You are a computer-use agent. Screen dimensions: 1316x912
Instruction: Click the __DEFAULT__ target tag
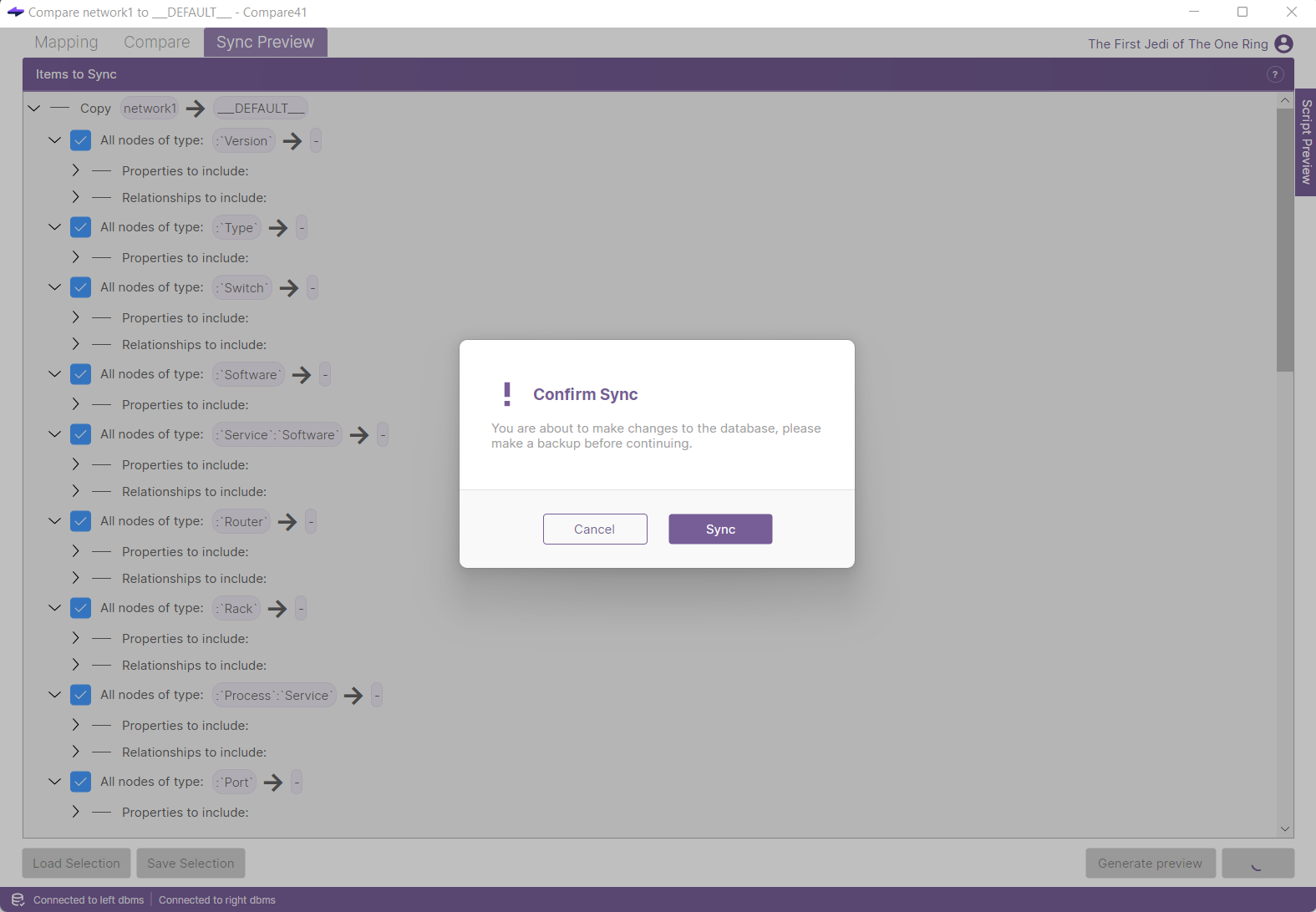click(x=261, y=109)
